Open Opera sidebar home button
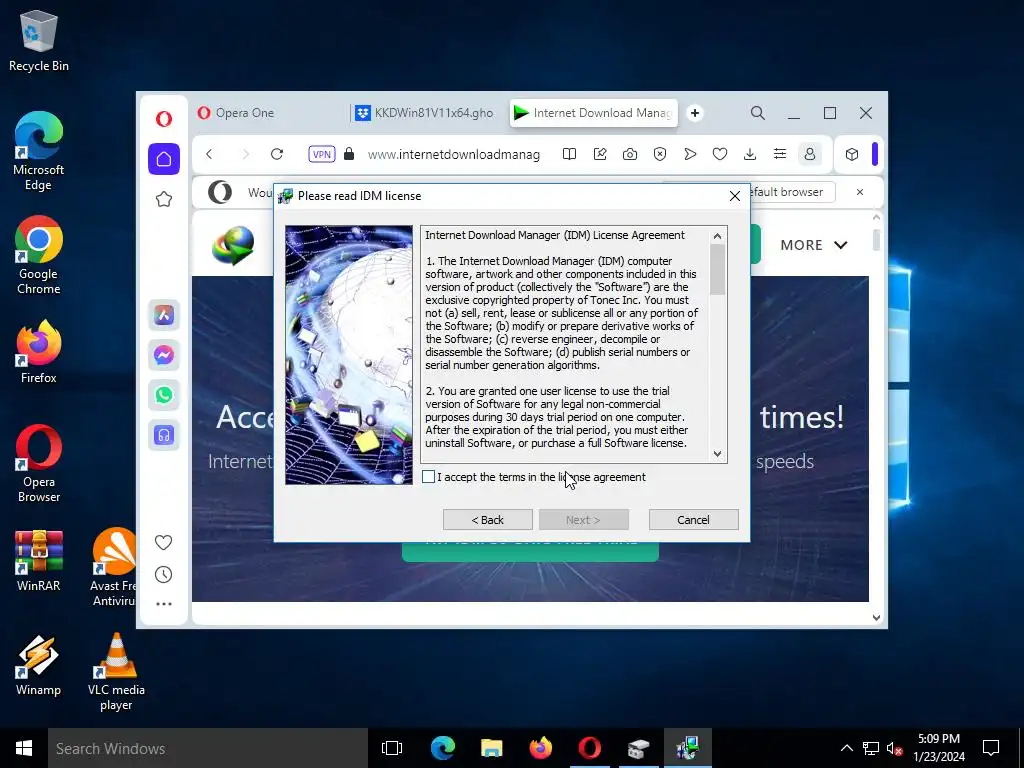Screen dimensions: 1024x768 [x=164, y=159]
